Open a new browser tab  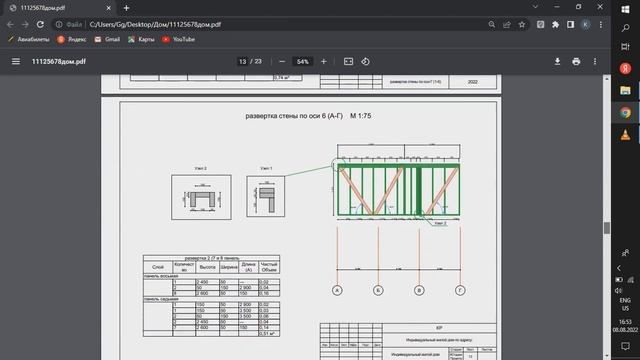(x=126, y=8)
